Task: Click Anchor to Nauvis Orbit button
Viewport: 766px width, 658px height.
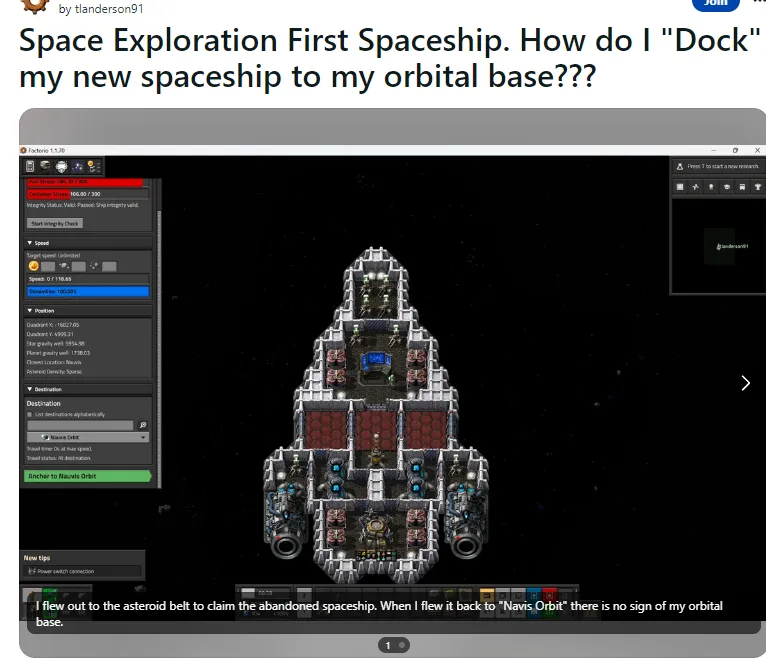Action: coord(87,476)
